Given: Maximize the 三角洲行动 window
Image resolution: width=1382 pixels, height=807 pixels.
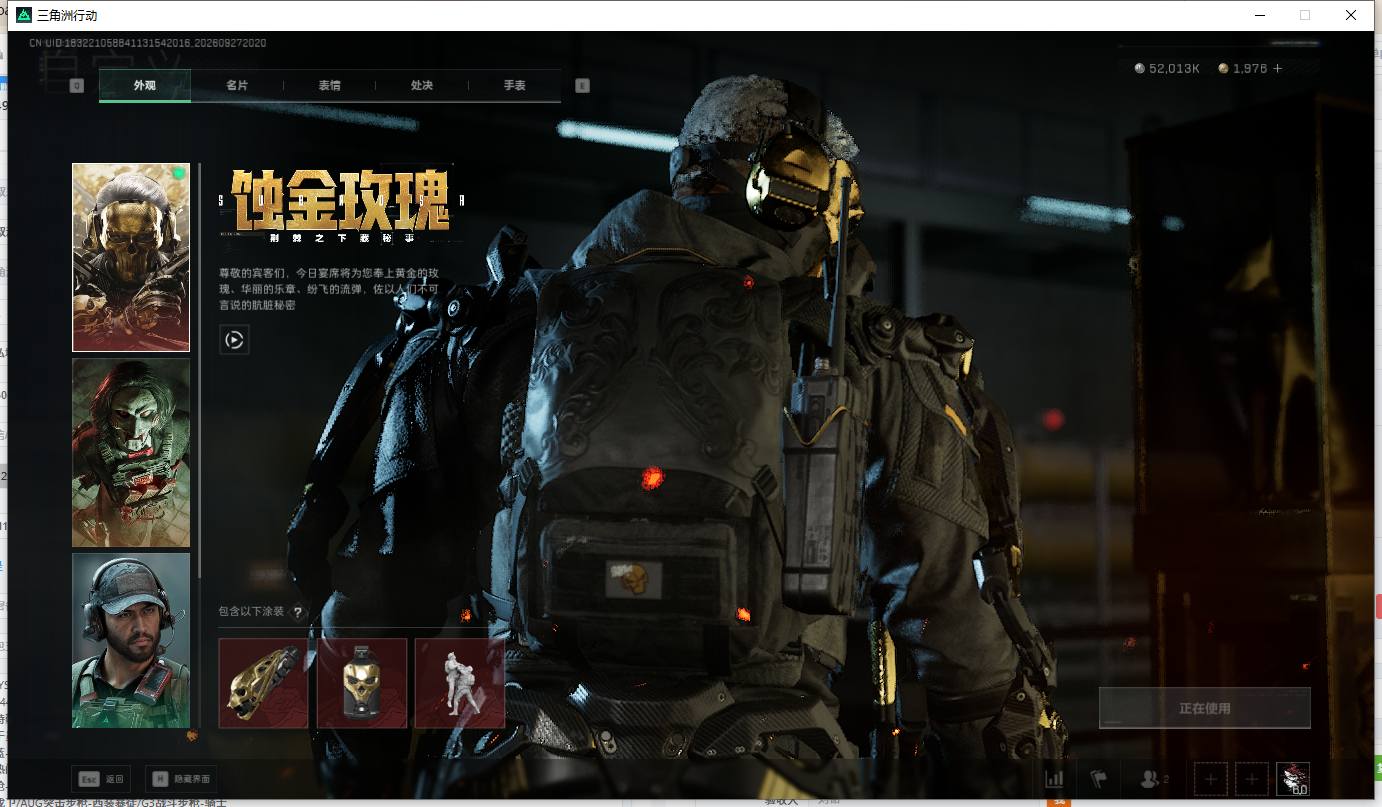Looking at the screenshot, I should [x=1304, y=15].
